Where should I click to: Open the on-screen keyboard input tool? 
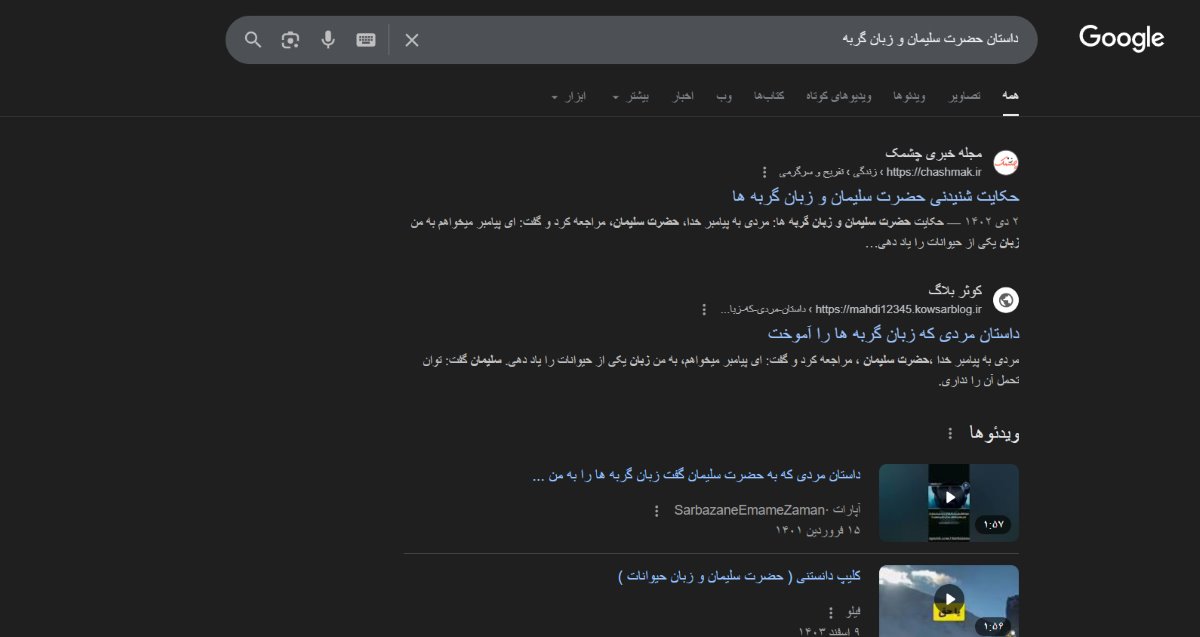point(366,40)
